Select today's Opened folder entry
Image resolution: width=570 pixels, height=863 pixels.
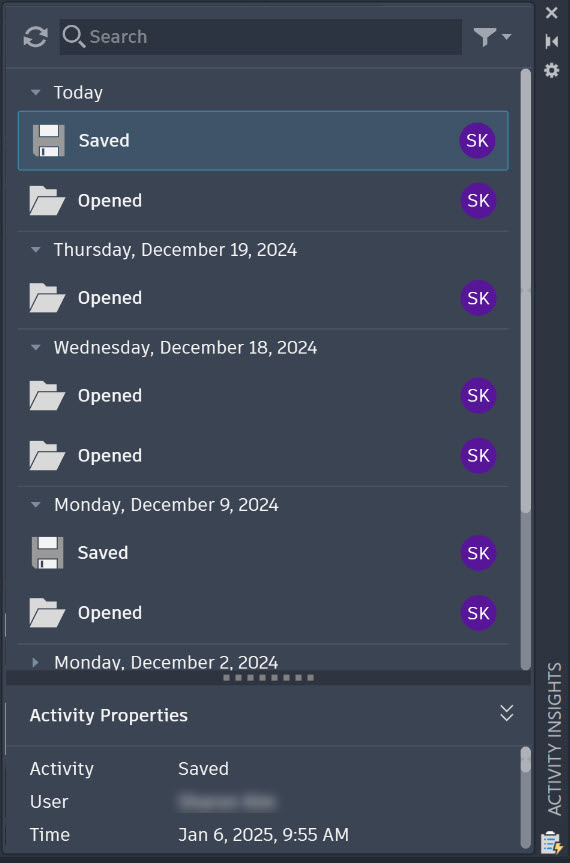(263, 200)
